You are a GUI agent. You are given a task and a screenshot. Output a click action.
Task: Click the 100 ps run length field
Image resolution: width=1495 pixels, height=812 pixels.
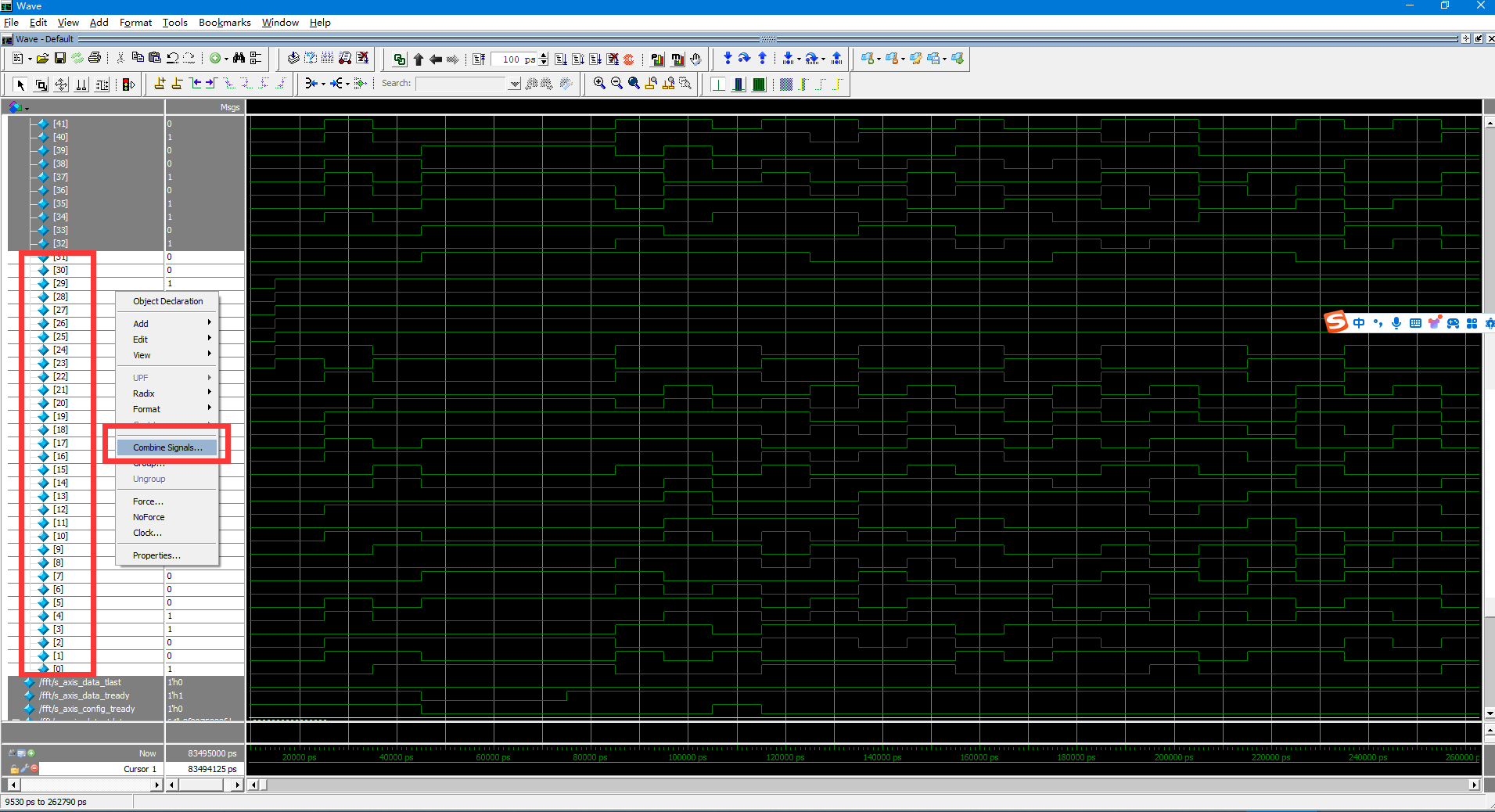(514, 59)
